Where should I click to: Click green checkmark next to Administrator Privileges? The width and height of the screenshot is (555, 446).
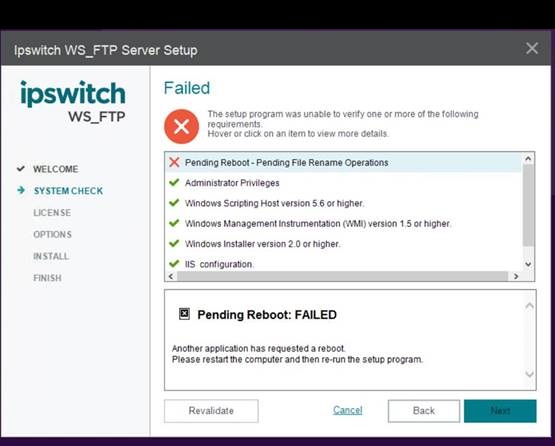pos(174,182)
